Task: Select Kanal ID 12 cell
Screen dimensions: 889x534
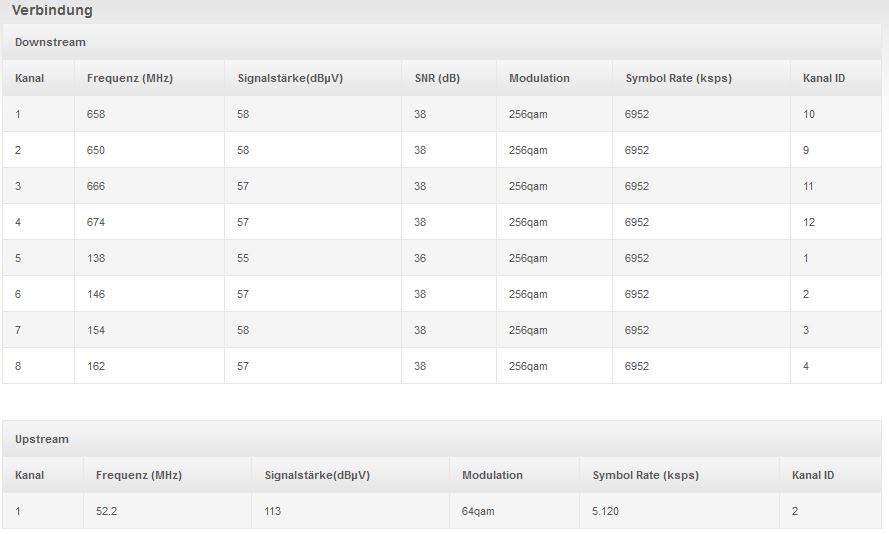Action: (809, 222)
